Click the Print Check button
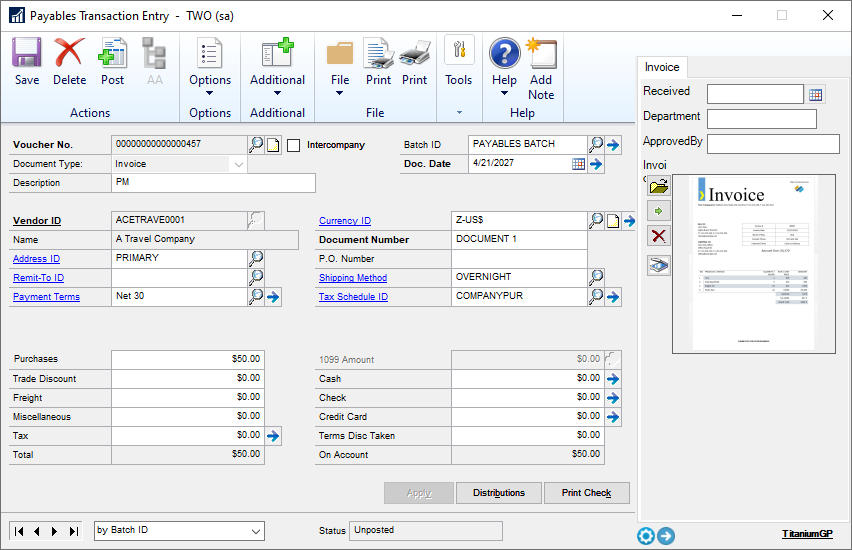 tap(587, 493)
